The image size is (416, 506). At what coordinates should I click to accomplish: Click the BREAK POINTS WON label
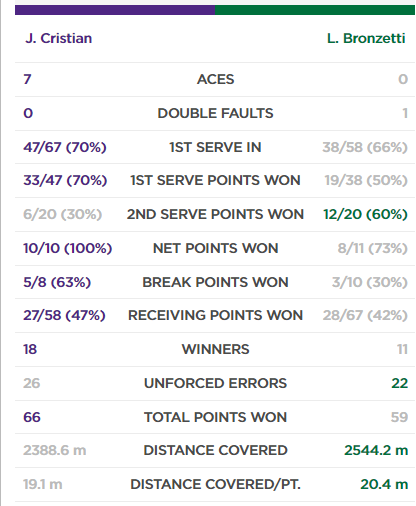(215, 282)
